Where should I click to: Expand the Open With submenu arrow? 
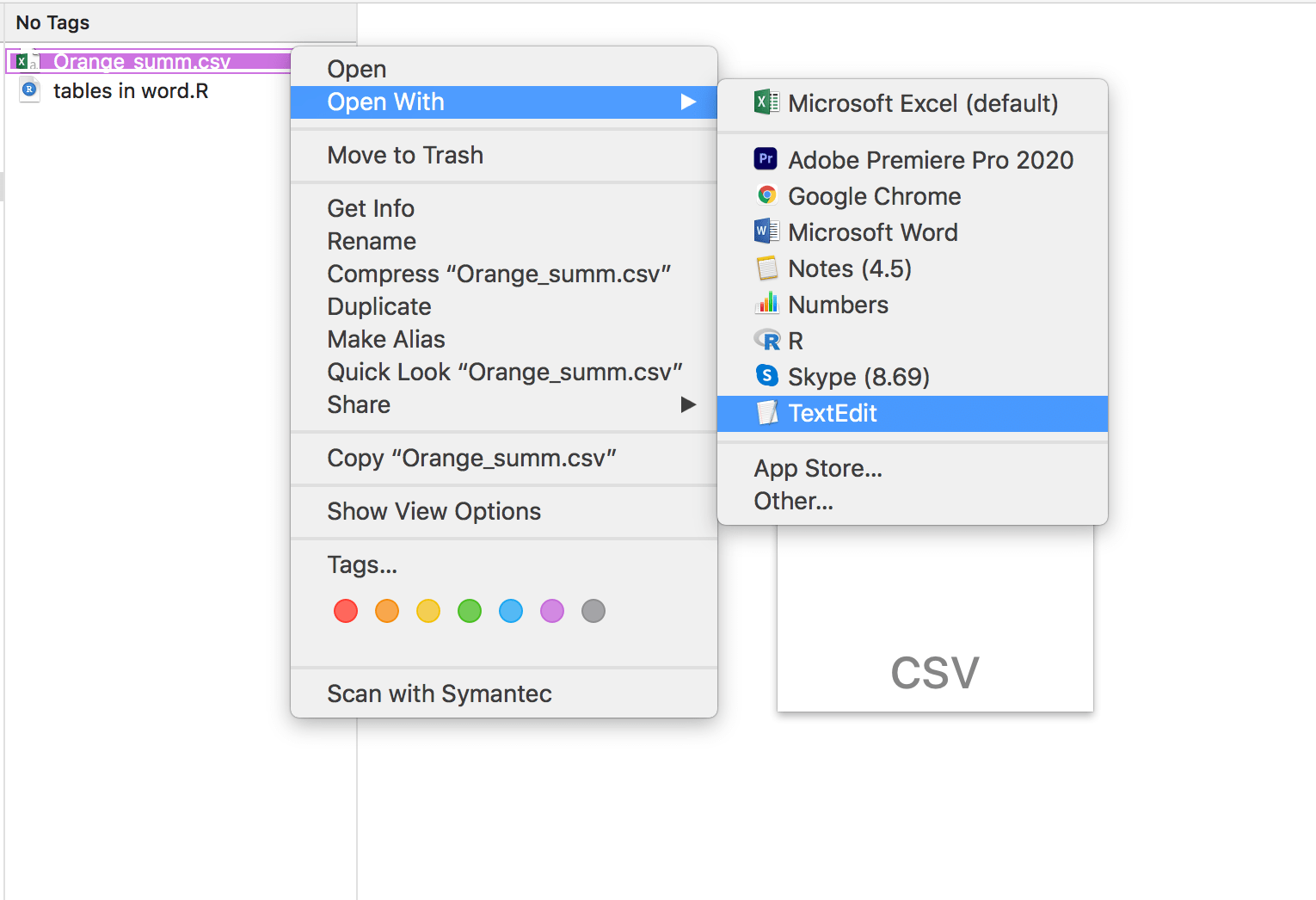(689, 102)
